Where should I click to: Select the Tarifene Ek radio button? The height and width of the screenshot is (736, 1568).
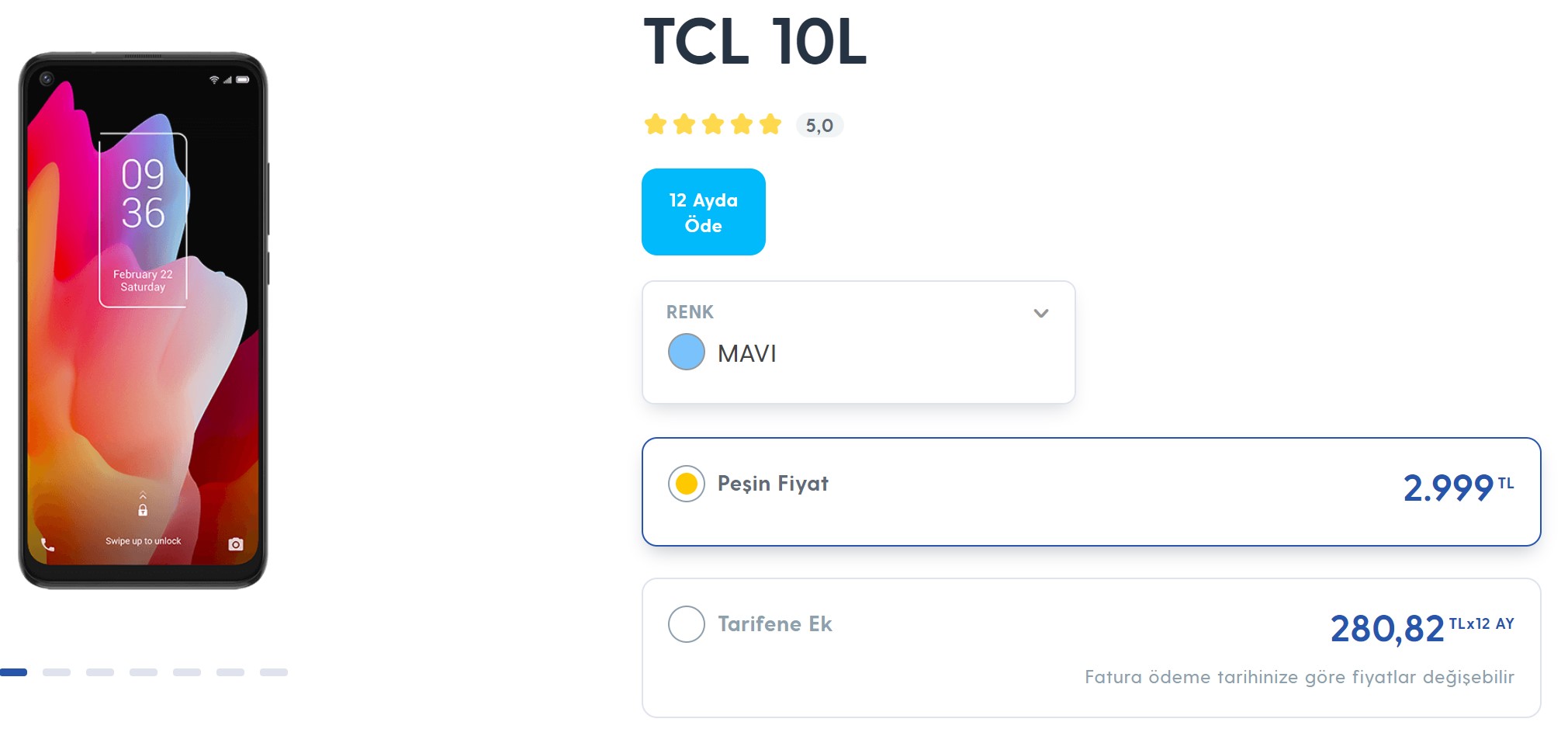point(687,624)
